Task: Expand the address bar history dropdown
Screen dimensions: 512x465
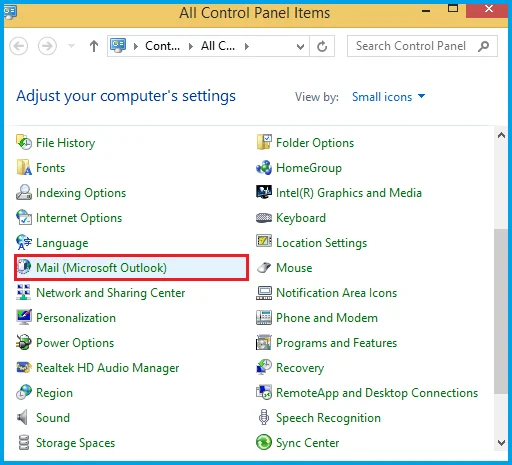Action: (300, 46)
